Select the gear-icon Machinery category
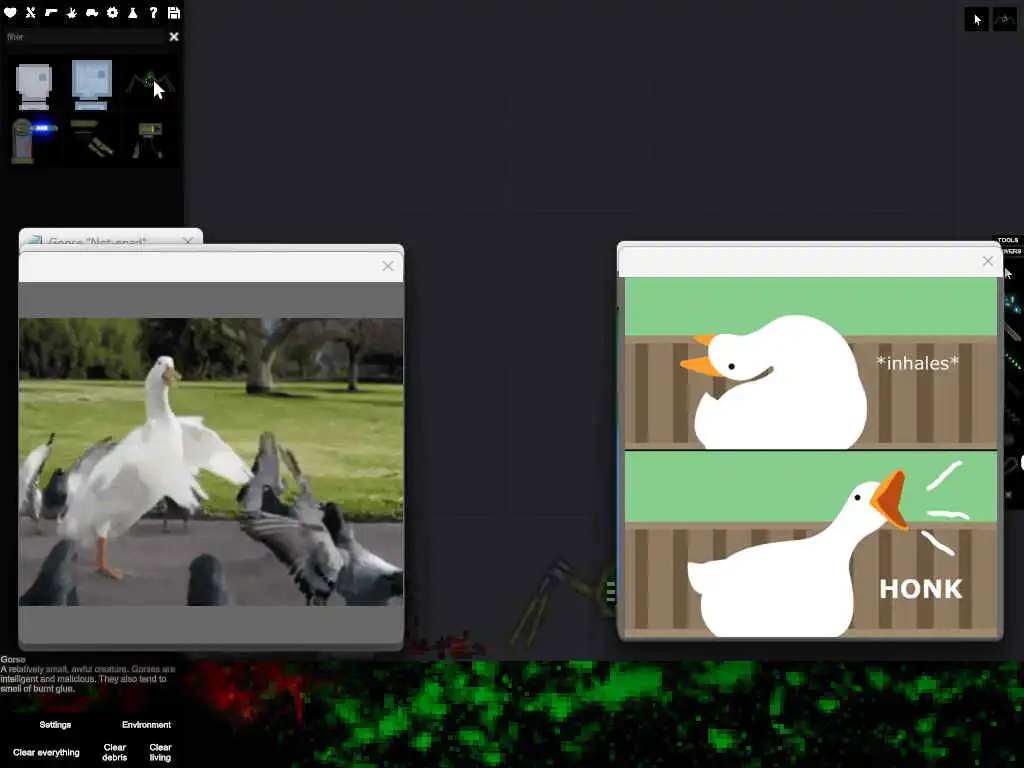Screen dimensions: 1024x768 [112, 12]
